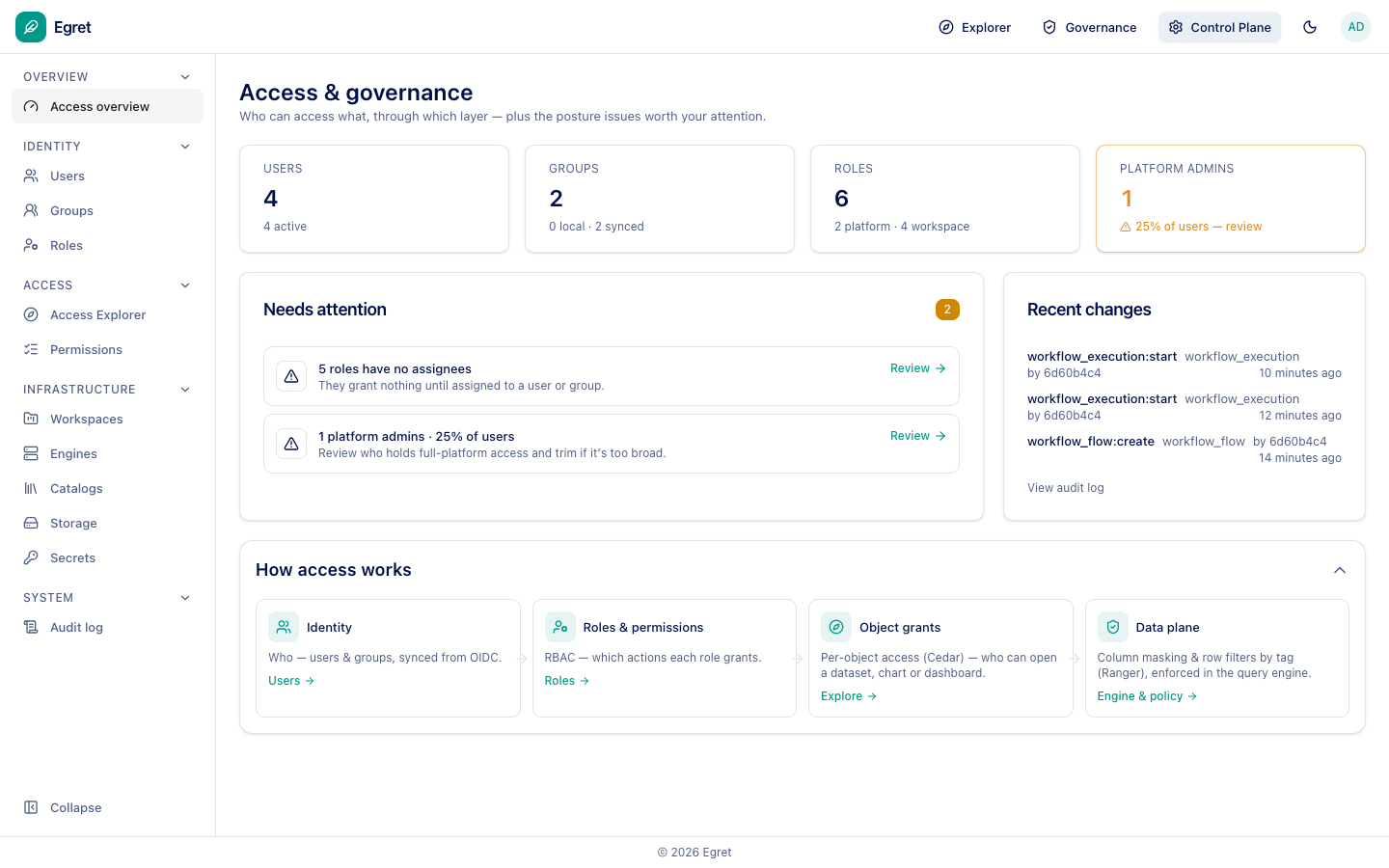
Task: Collapse the IDENTITY sidebar section
Action: pos(185,147)
